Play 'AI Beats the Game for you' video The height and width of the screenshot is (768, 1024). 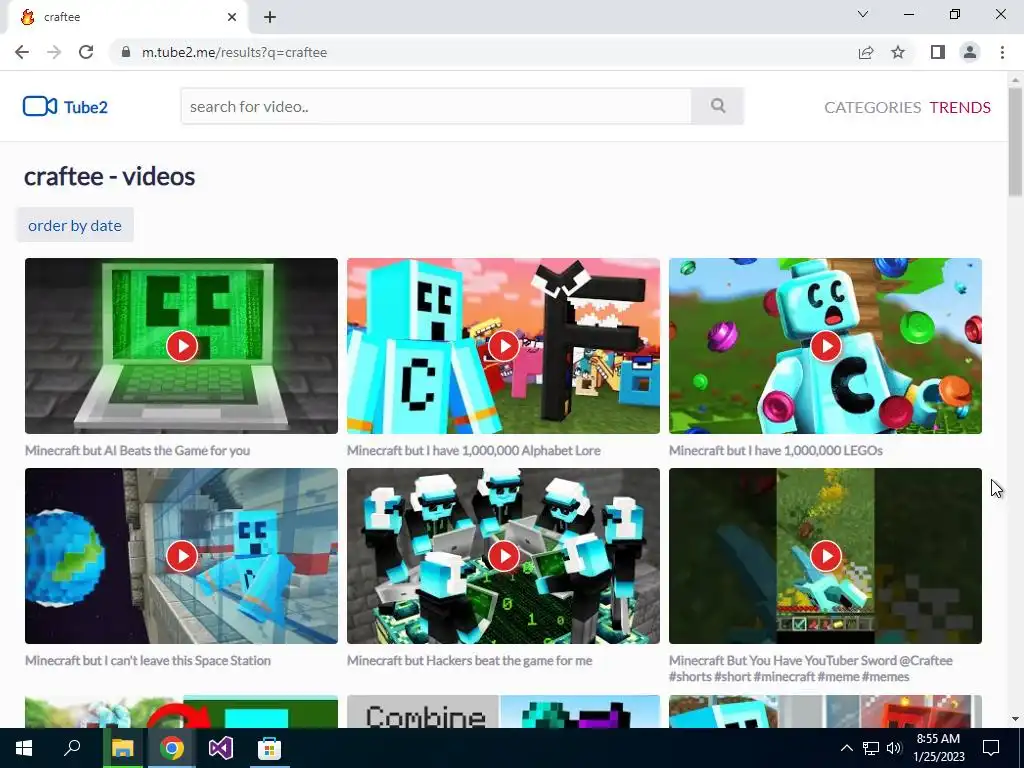(182, 345)
